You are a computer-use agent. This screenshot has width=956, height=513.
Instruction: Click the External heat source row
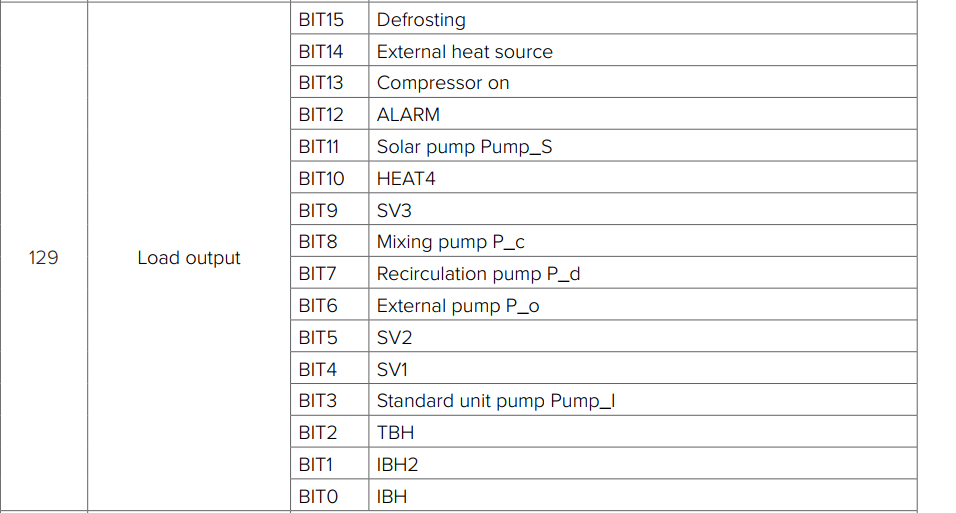pyautogui.click(x=604, y=50)
